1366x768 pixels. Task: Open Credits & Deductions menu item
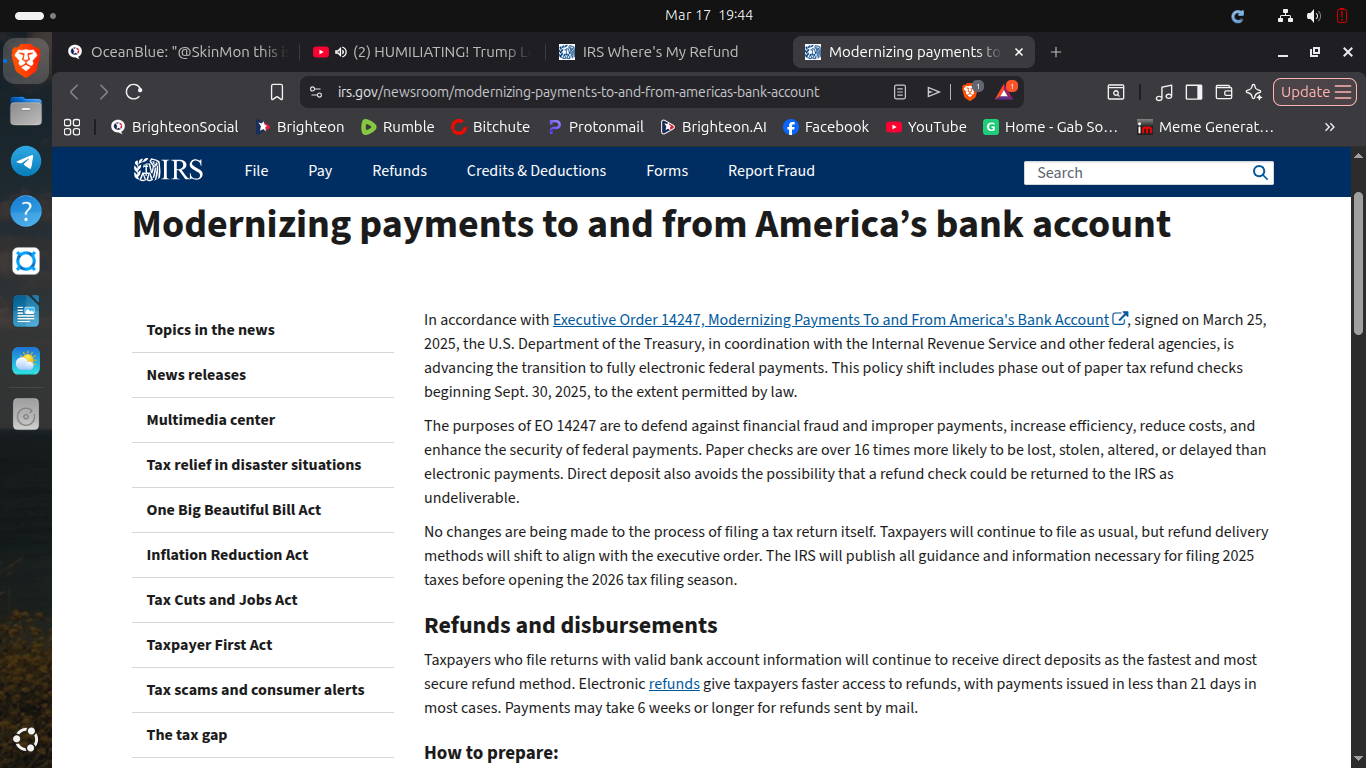click(536, 171)
